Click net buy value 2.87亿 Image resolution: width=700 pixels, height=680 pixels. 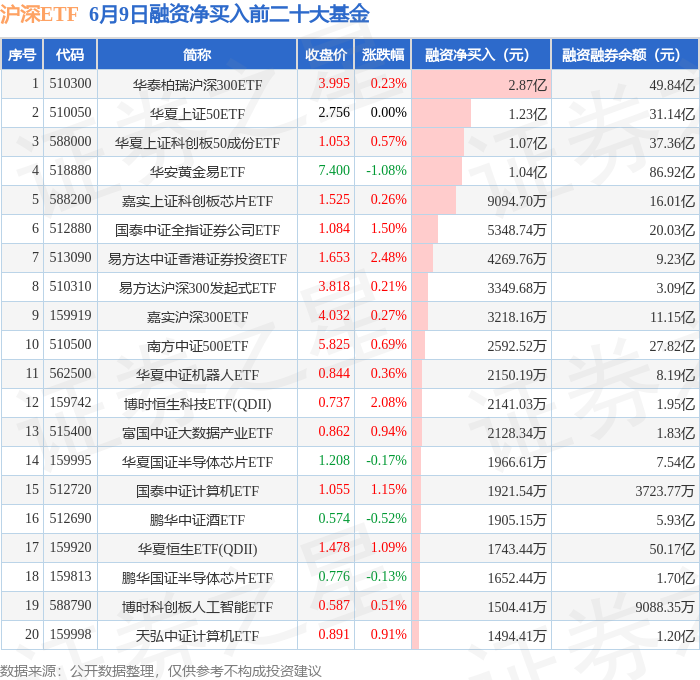(527, 85)
